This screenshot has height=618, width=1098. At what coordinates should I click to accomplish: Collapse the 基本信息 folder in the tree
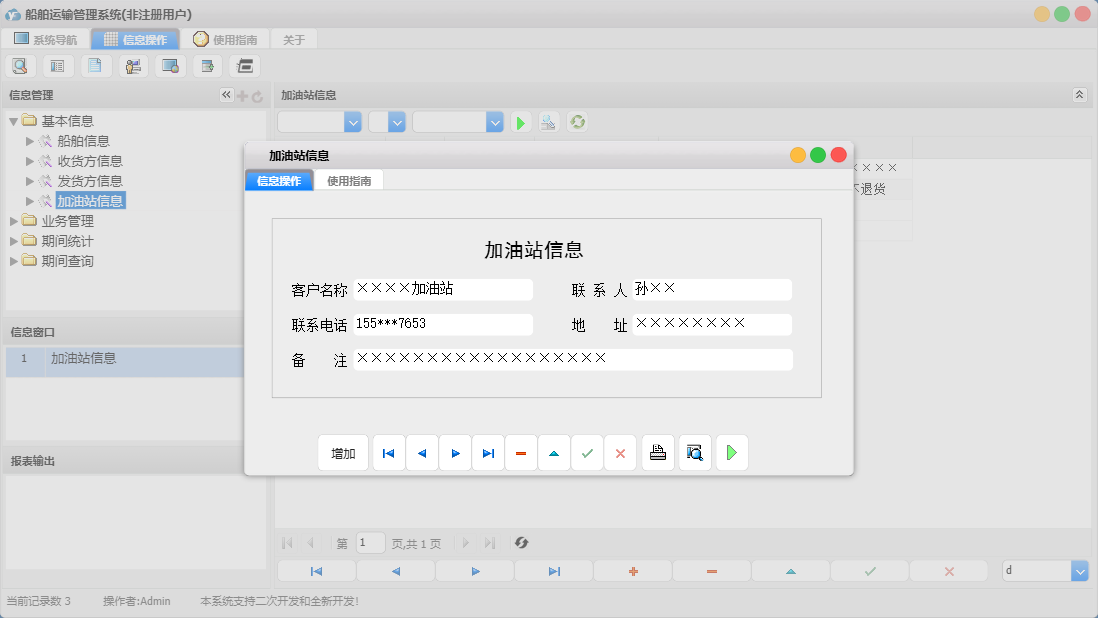[13, 120]
